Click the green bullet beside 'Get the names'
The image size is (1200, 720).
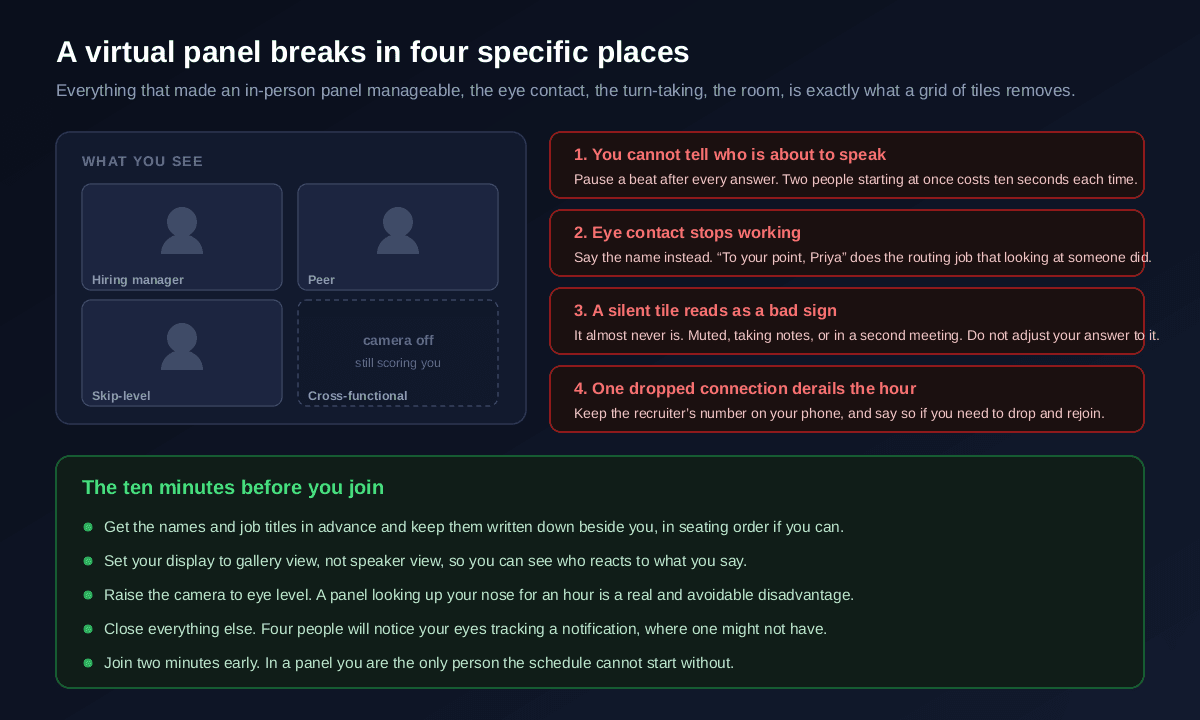(x=88, y=527)
